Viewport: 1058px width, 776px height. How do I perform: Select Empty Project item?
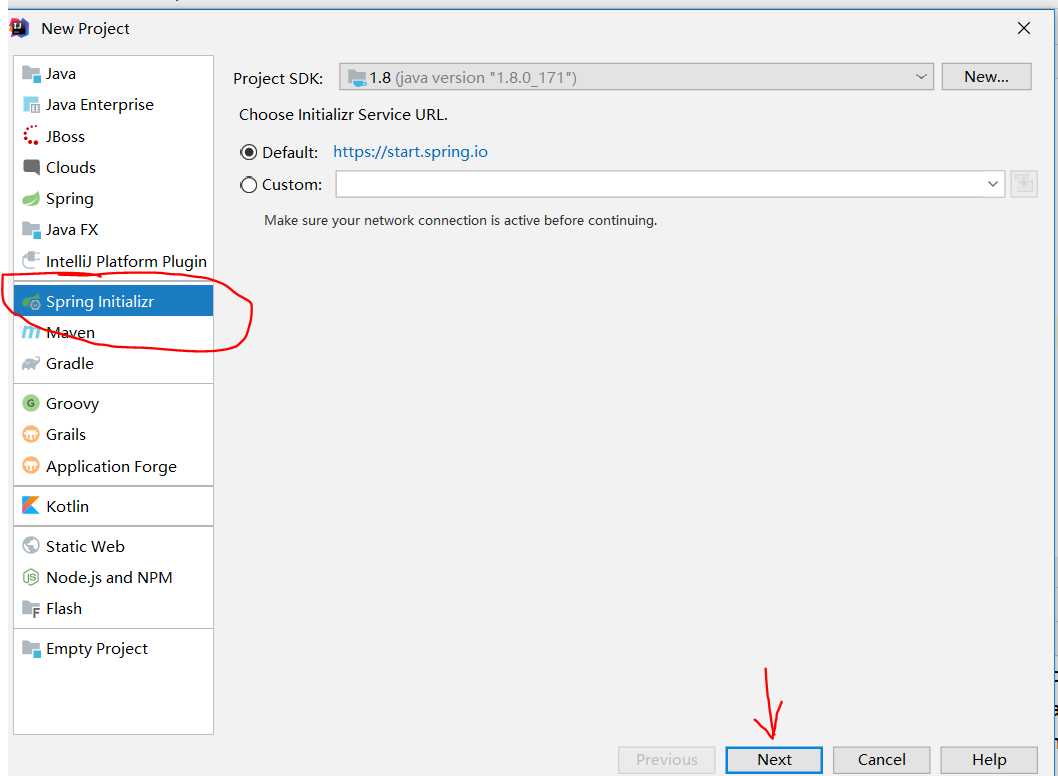(x=113, y=648)
